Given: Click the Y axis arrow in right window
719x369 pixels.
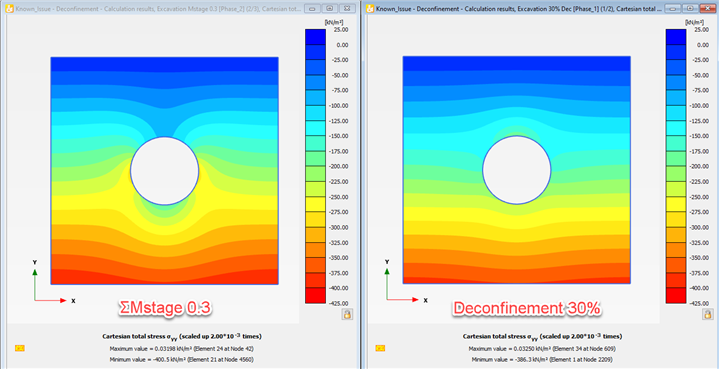Looking at the screenshot, I should [387, 284].
